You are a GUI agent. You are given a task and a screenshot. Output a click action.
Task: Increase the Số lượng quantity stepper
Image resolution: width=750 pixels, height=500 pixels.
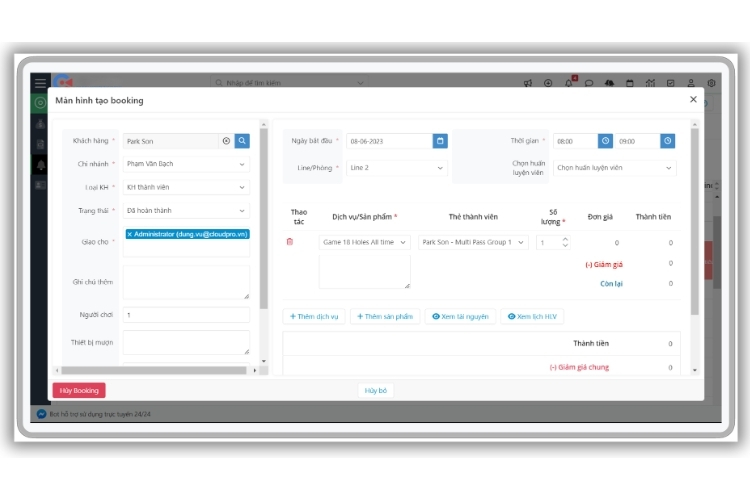tap(565, 238)
